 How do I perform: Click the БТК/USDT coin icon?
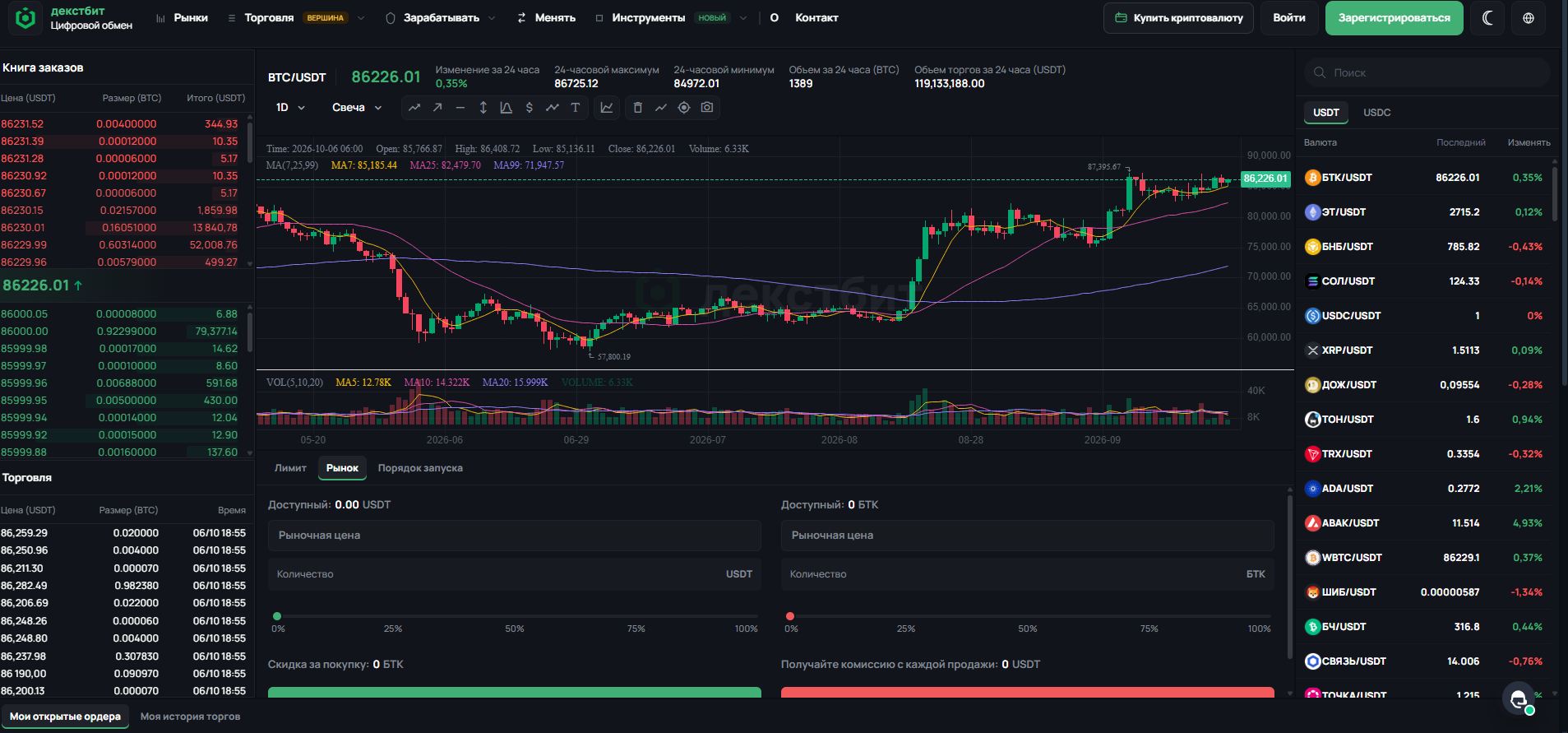point(1313,178)
